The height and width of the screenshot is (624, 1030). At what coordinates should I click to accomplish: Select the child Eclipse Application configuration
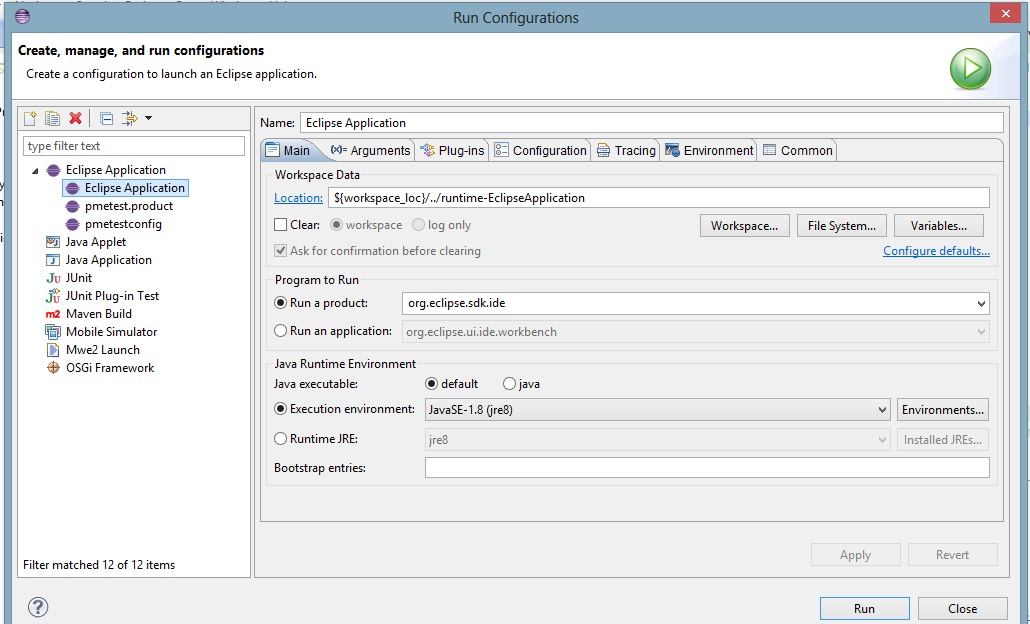(x=125, y=188)
